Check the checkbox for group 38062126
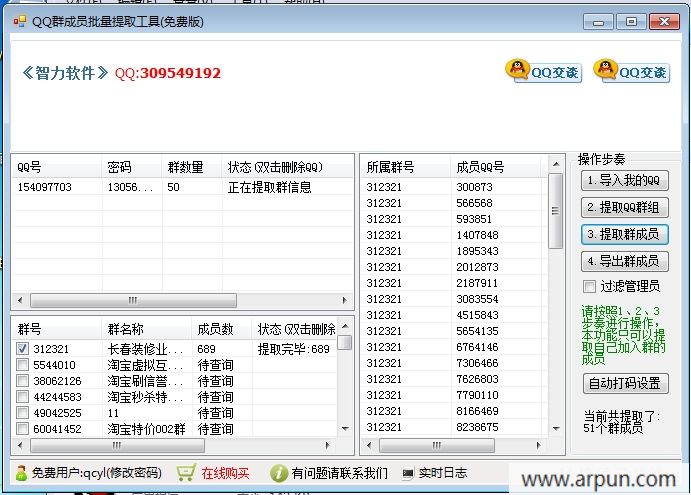Screen dimensions: 691x495 [22, 380]
